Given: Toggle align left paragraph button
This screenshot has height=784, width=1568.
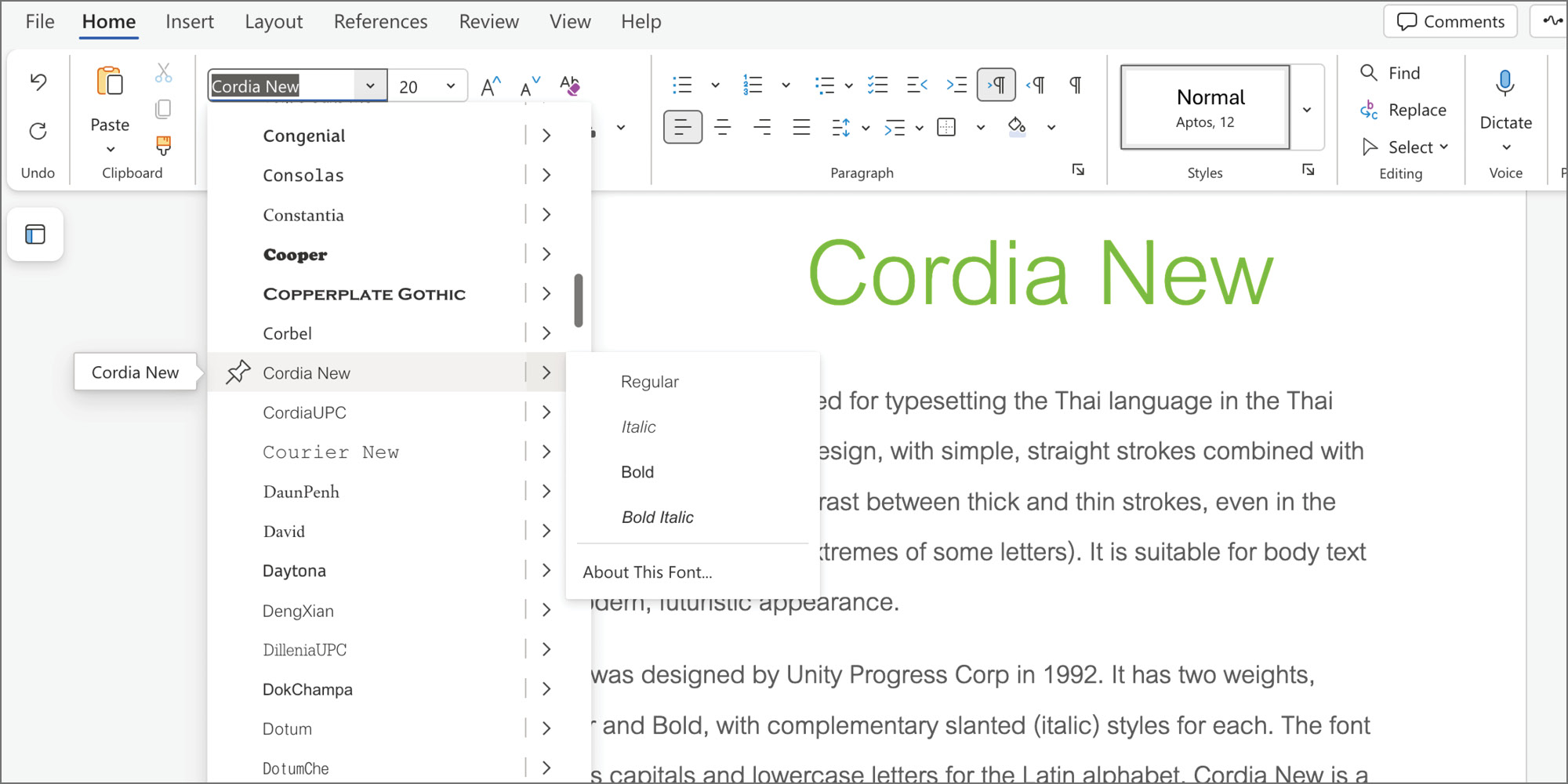Looking at the screenshot, I should 682,127.
